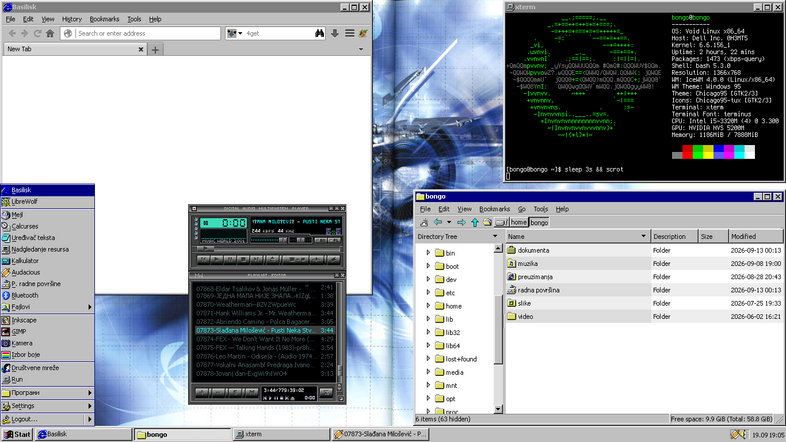Click the playlist list options button at bottom right
The width and height of the screenshot is (786, 442).
(x=326, y=392)
